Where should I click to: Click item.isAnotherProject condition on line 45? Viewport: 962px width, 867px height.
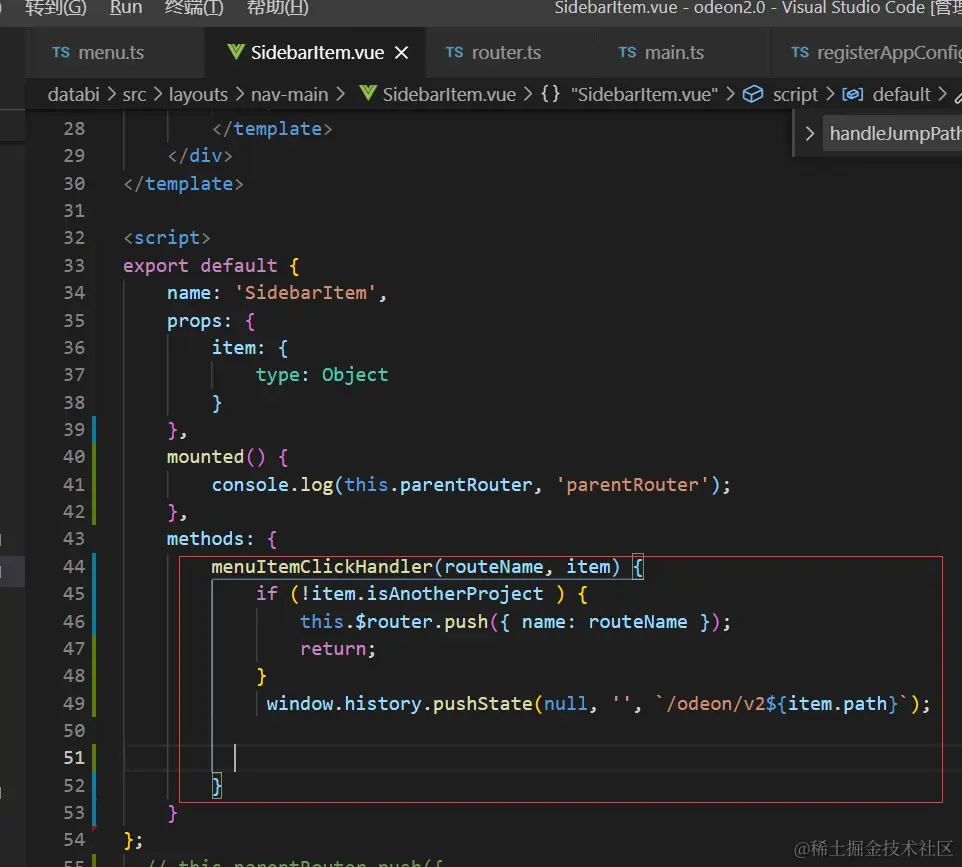(428, 594)
